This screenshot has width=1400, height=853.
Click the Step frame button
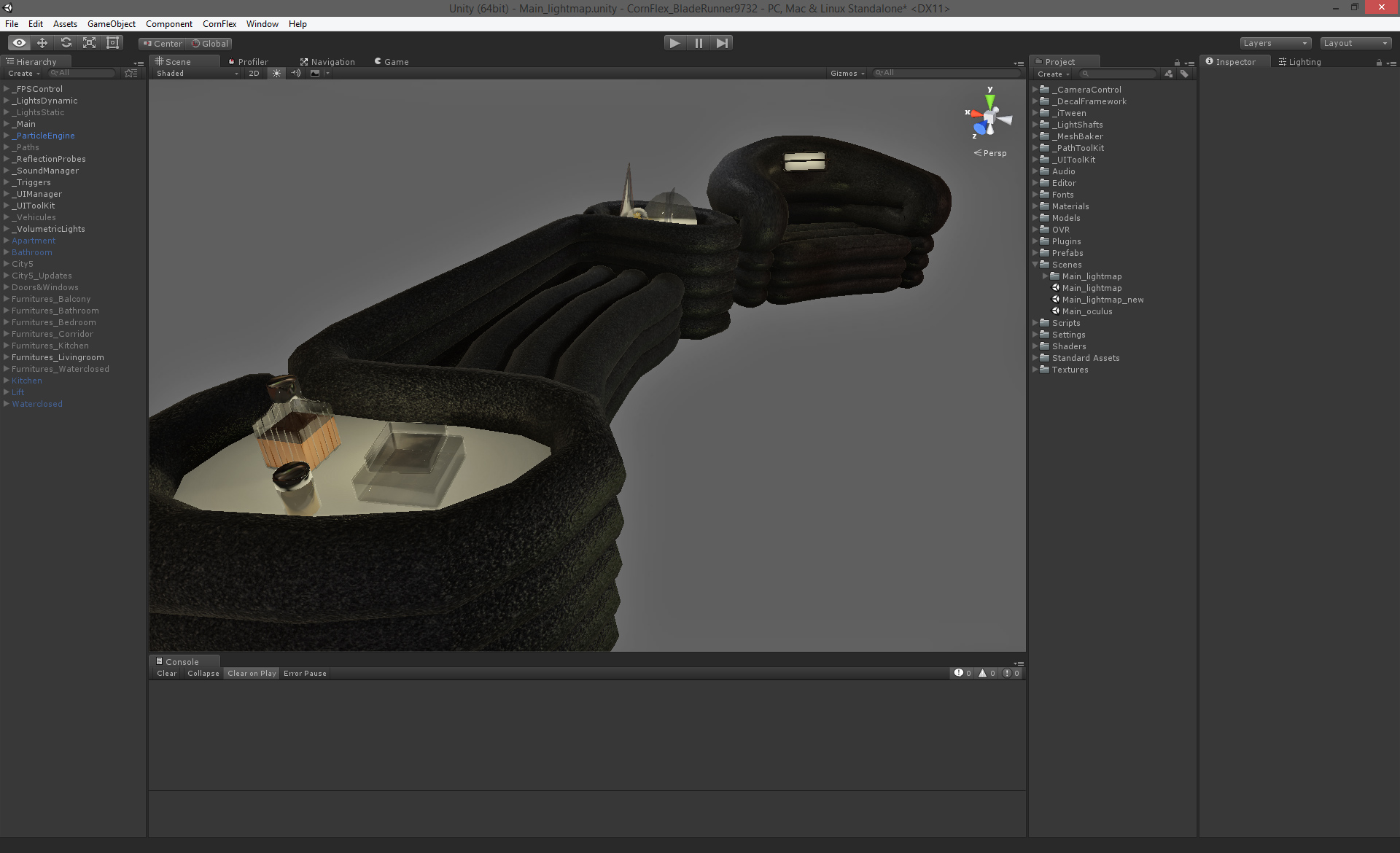pyautogui.click(x=722, y=43)
